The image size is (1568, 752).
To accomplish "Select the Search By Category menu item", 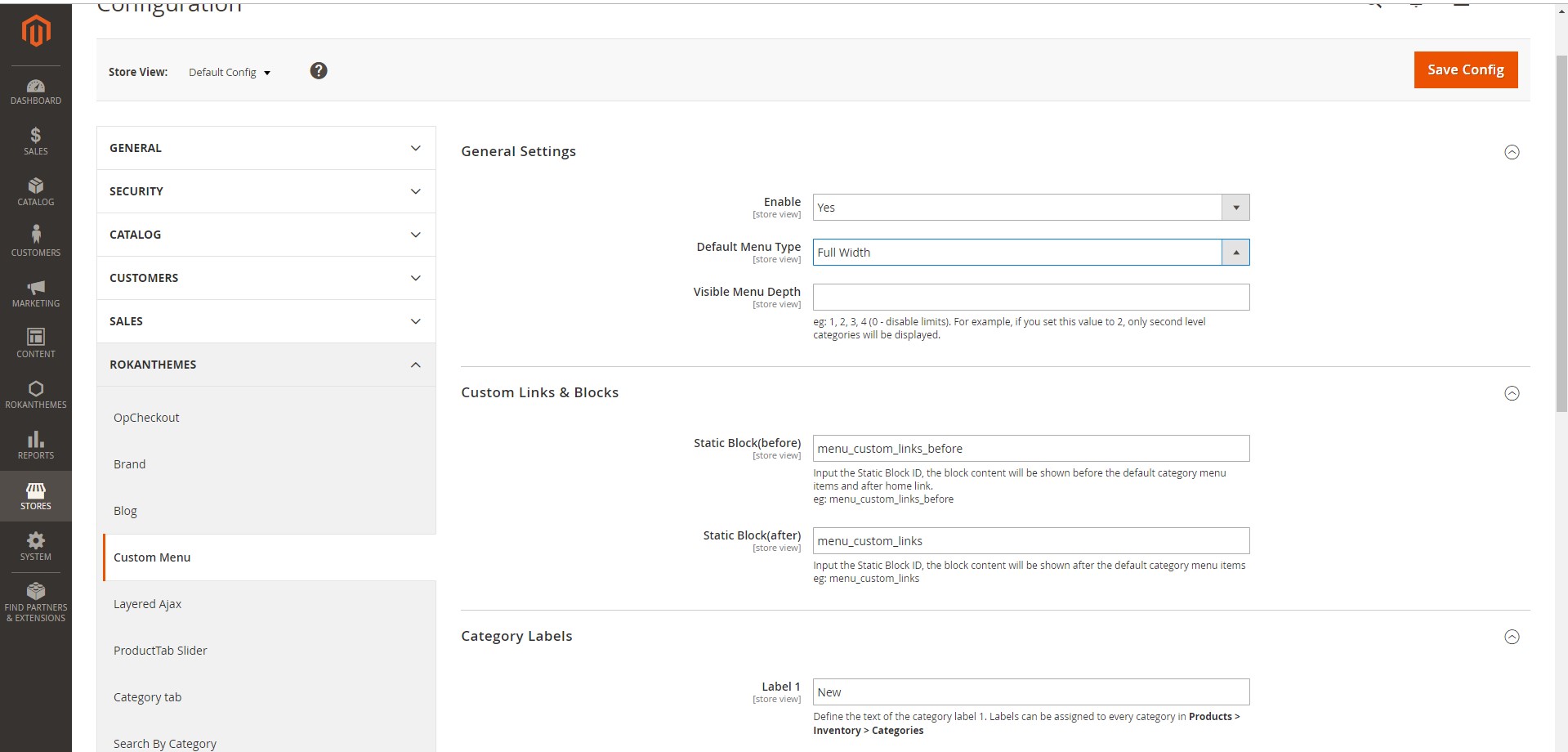I will pyautogui.click(x=165, y=742).
